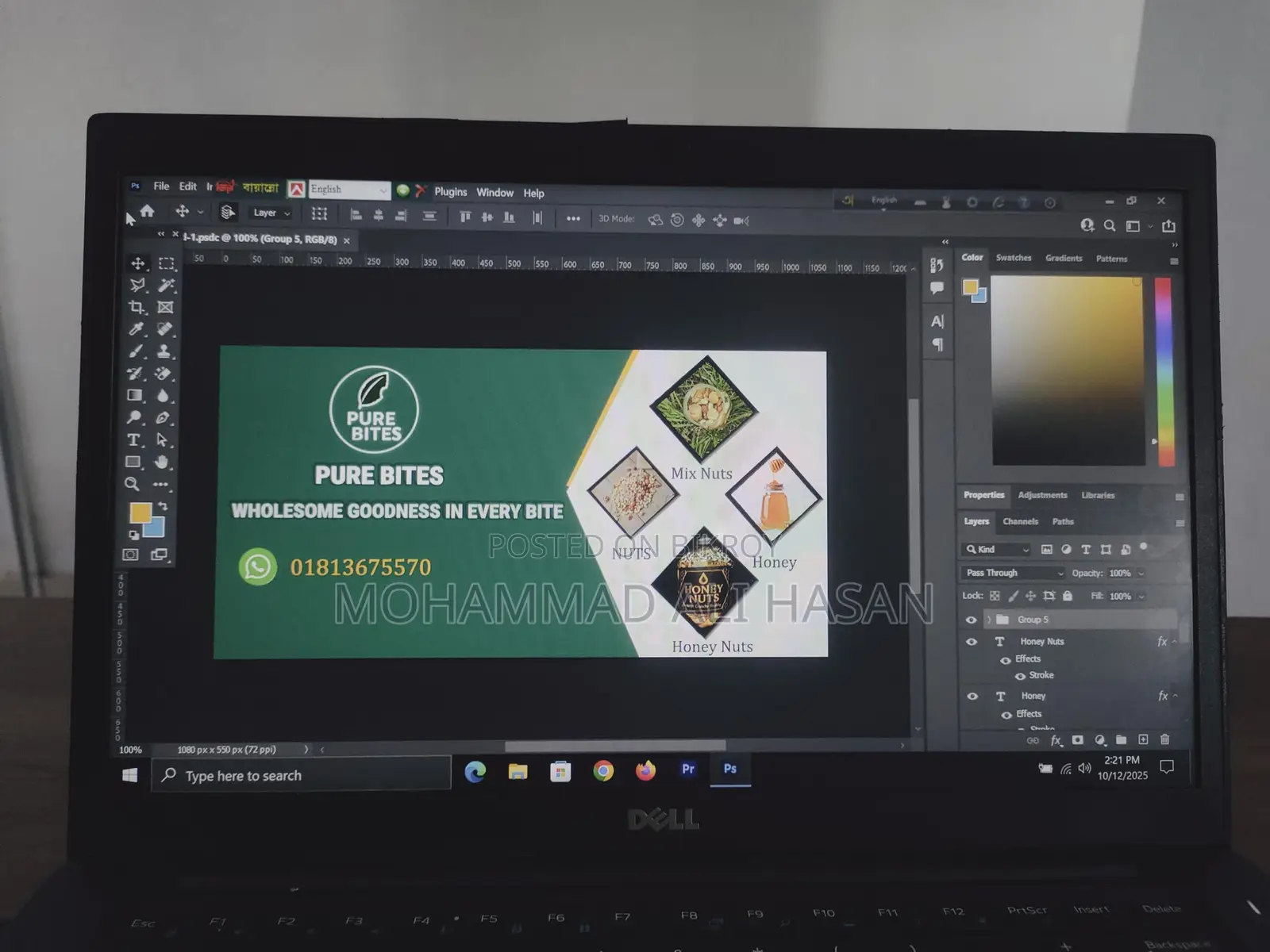Image resolution: width=1270 pixels, height=952 pixels.
Task: Open the Pass Through blend mode dropdown
Action: 1014,573
